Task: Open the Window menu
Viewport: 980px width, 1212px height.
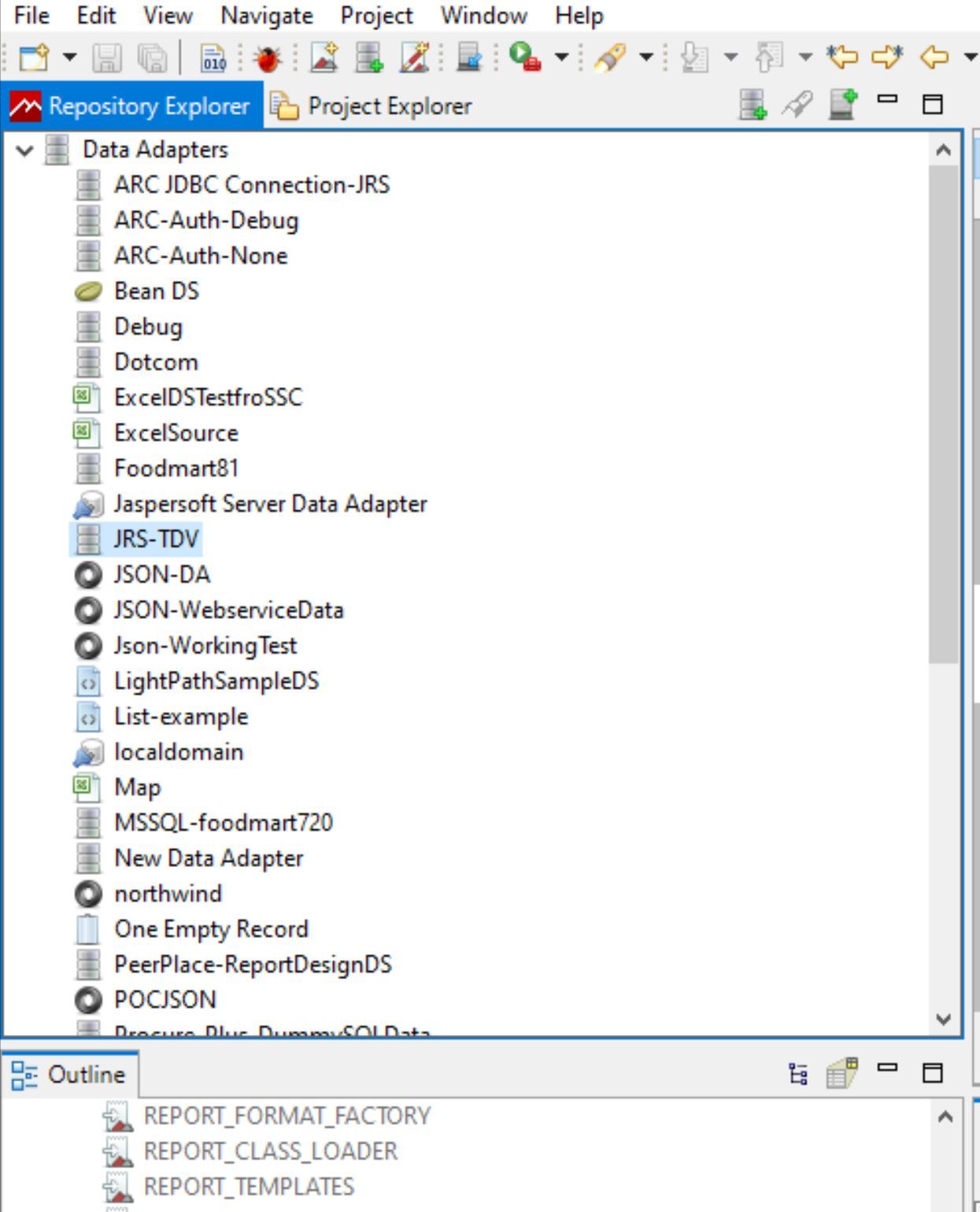Action: 484,16
